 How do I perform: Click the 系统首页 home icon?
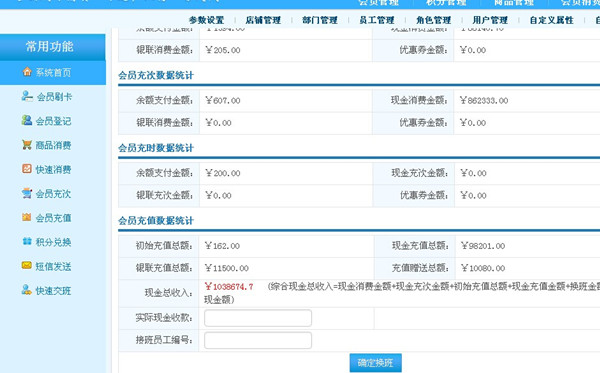(x=27, y=72)
